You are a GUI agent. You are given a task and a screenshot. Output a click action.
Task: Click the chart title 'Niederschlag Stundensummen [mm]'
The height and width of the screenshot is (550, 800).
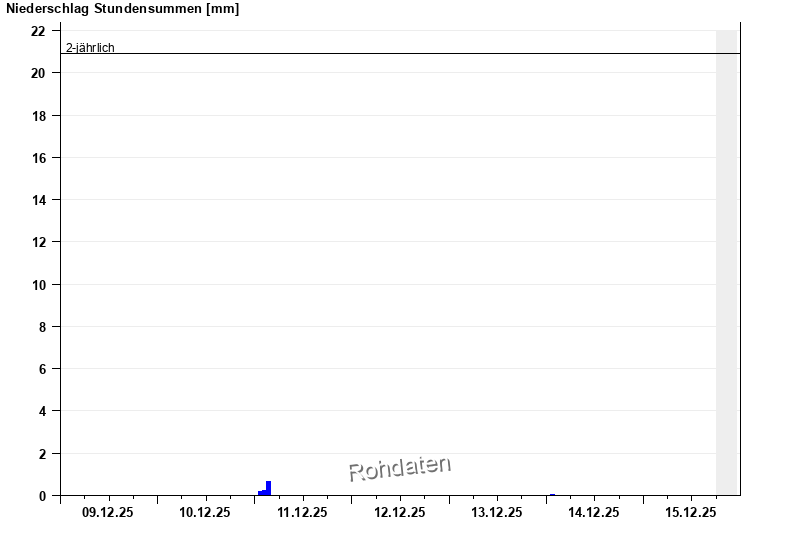tap(122, 9)
